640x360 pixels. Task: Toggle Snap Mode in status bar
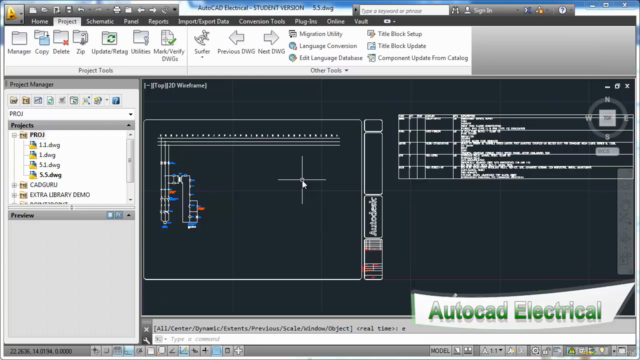pyautogui.click(x=106, y=351)
